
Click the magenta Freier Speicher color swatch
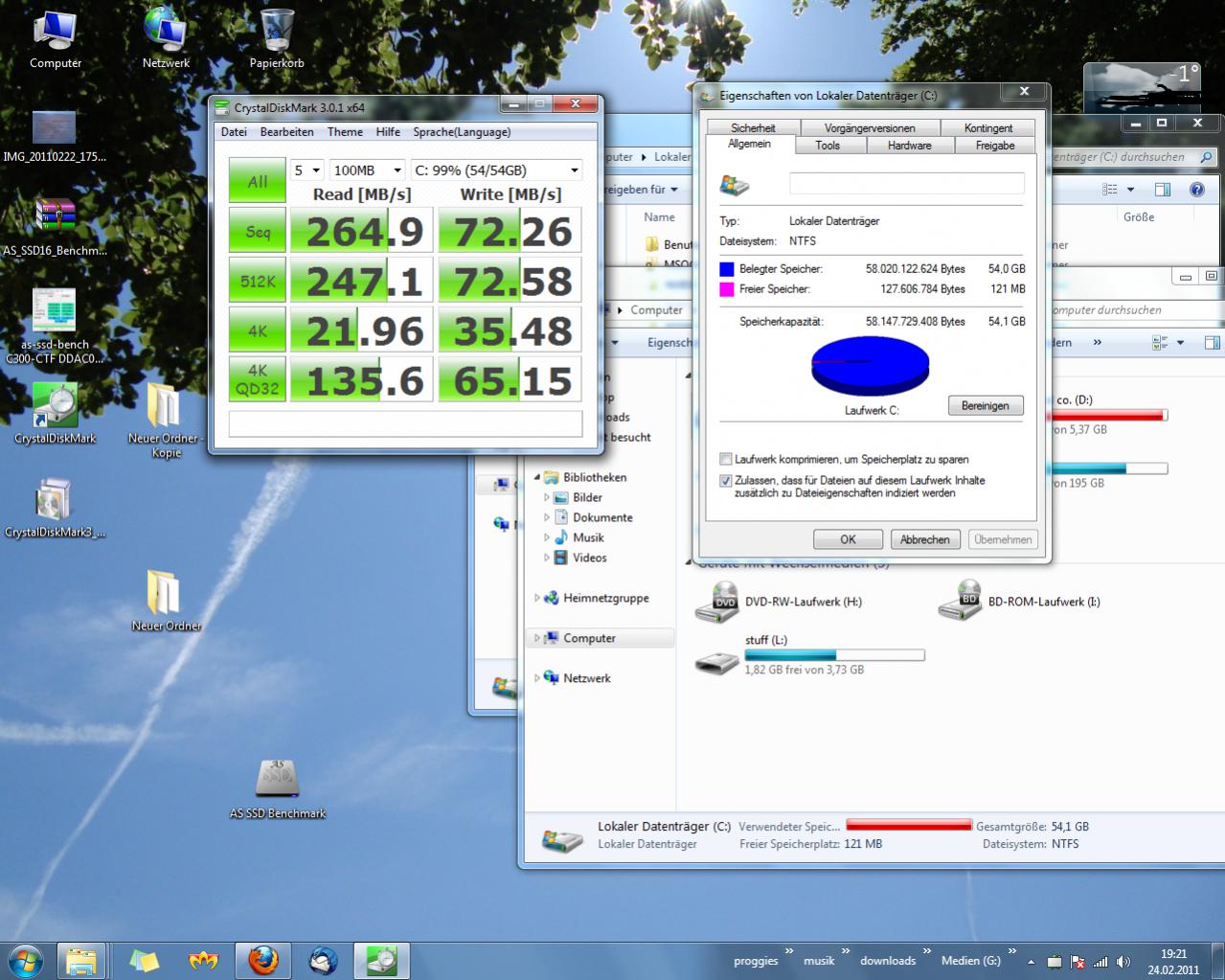click(727, 289)
